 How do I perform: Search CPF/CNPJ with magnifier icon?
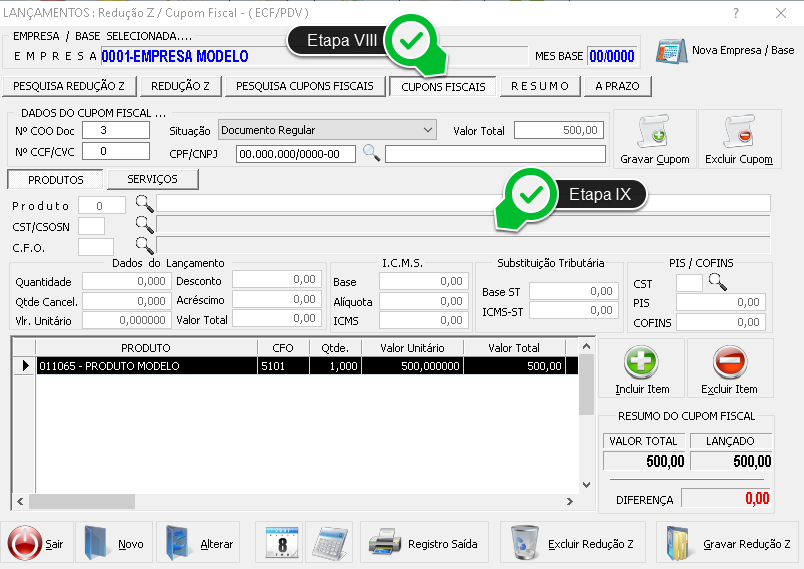(371, 153)
